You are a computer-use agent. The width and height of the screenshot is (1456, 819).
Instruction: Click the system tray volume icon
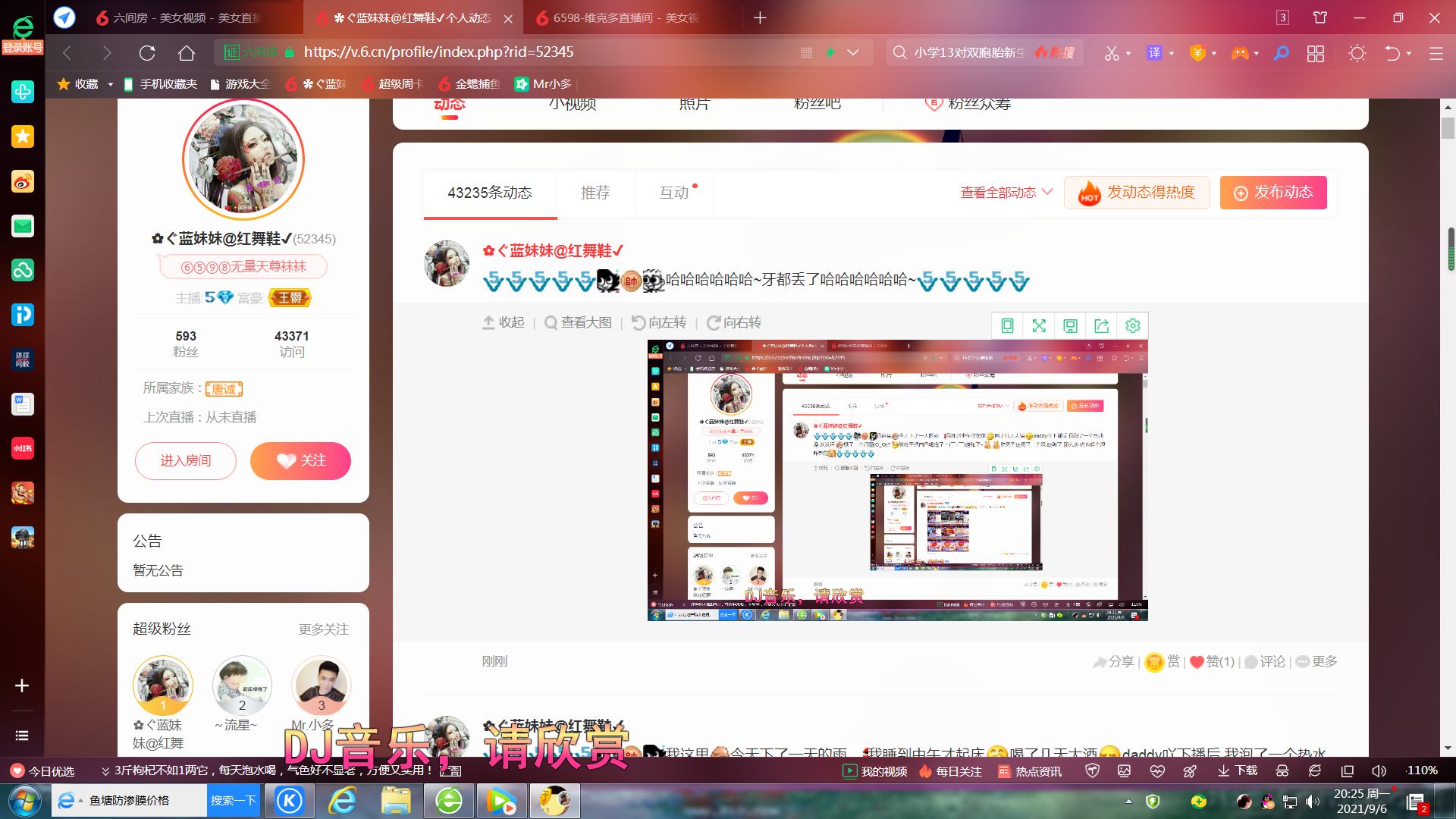tap(1313, 802)
